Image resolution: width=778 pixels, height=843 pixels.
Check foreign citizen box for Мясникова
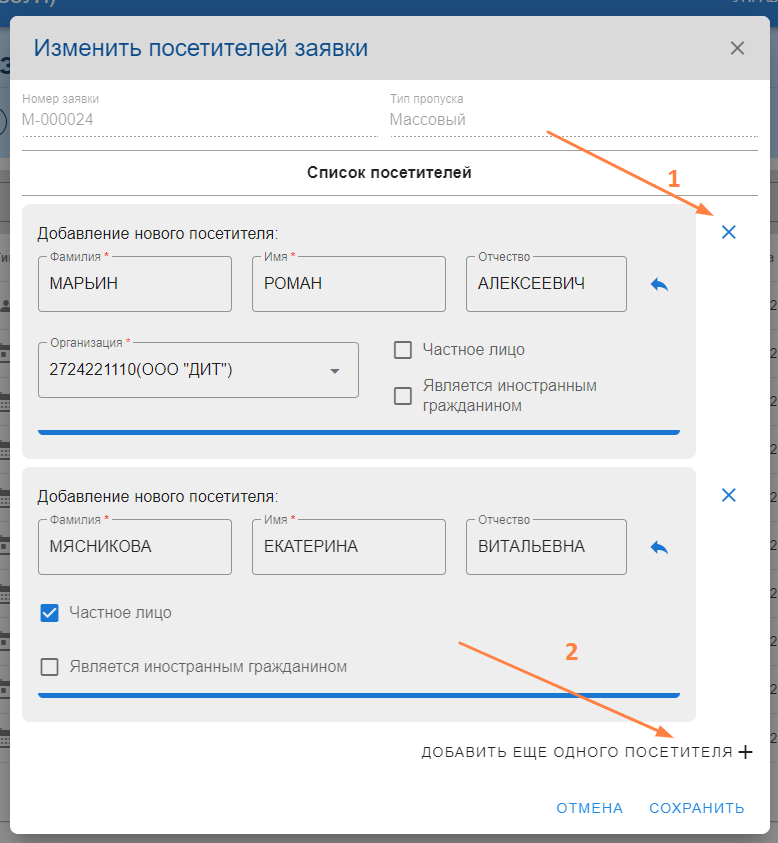click(50, 666)
